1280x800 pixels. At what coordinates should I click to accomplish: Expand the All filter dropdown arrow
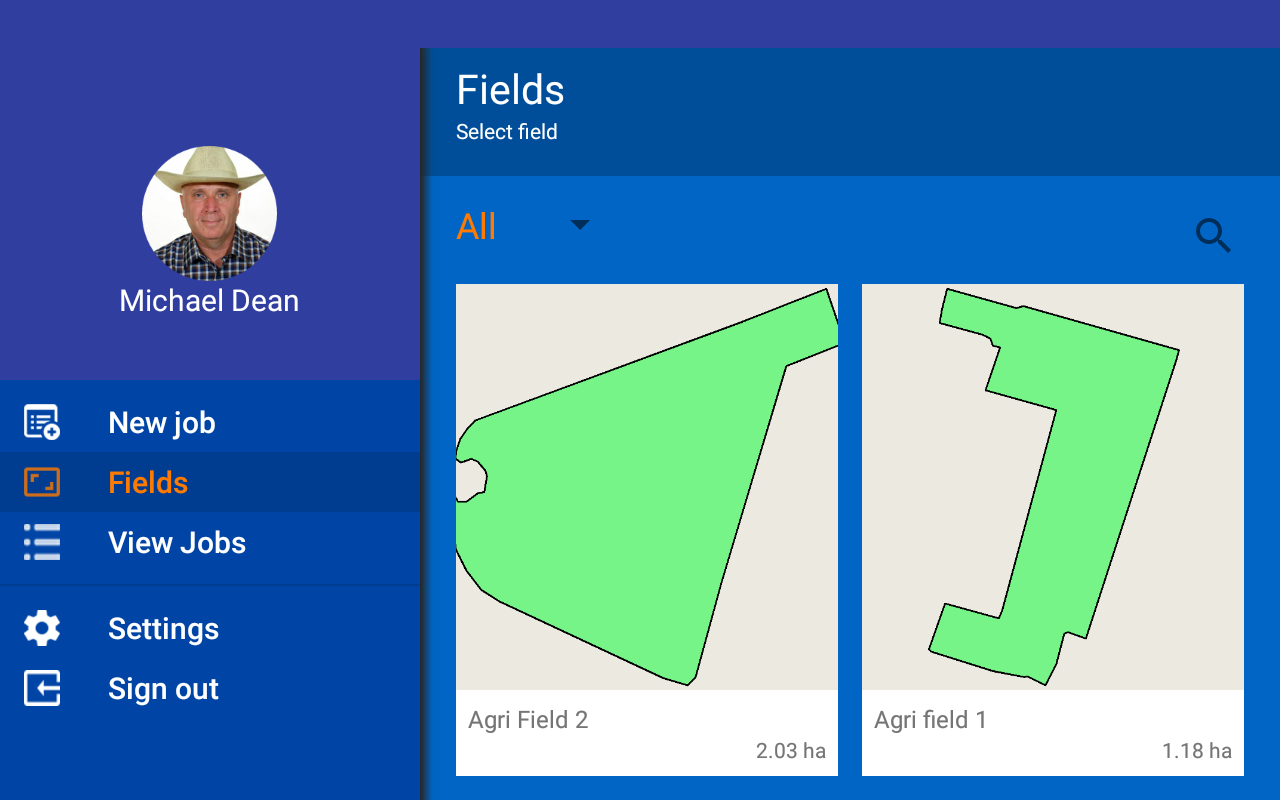(x=580, y=225)
